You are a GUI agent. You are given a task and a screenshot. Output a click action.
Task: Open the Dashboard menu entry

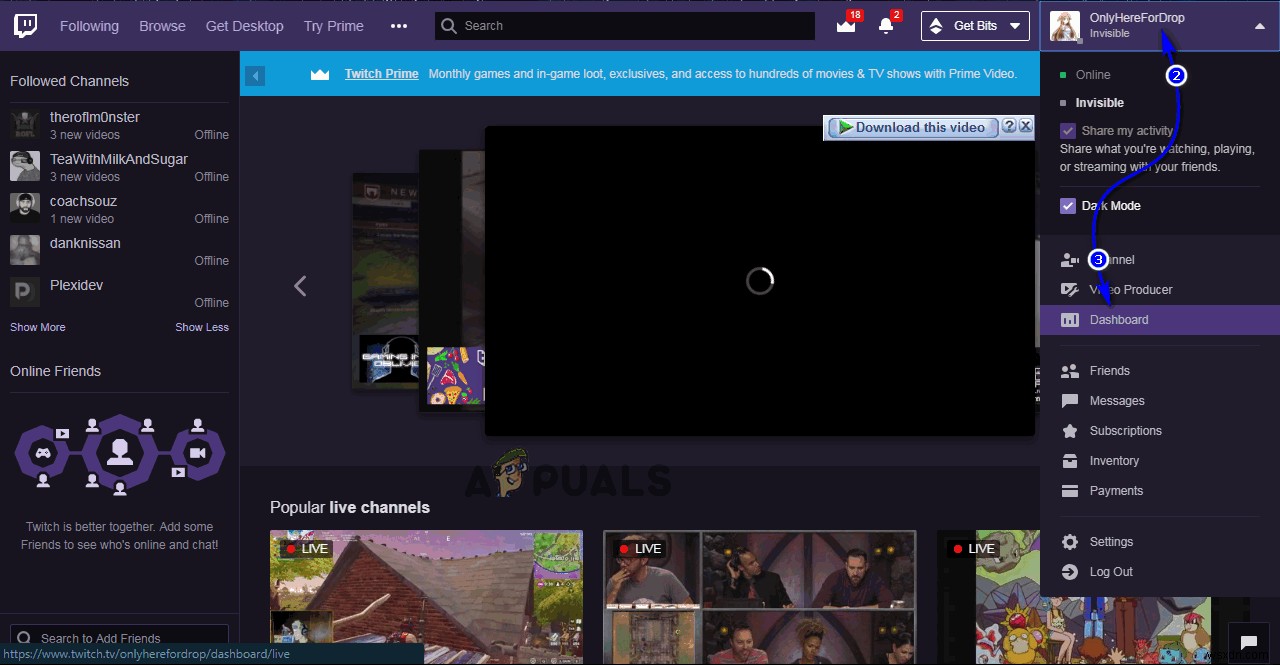1118,319
